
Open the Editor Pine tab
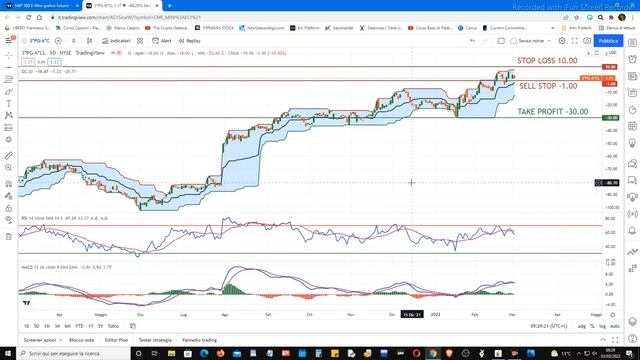(x=116, y=340)
